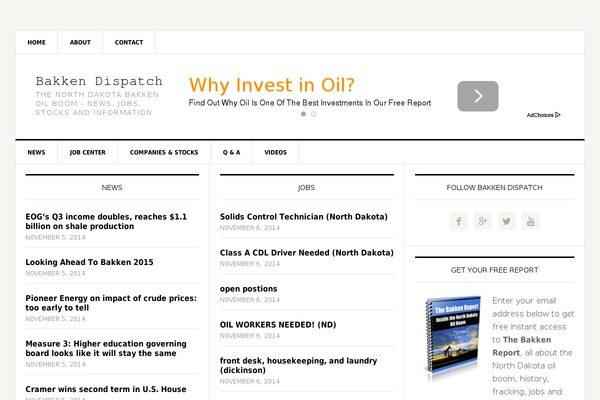
Task: Open the Q & A section
Action: (x=231, y=153)
